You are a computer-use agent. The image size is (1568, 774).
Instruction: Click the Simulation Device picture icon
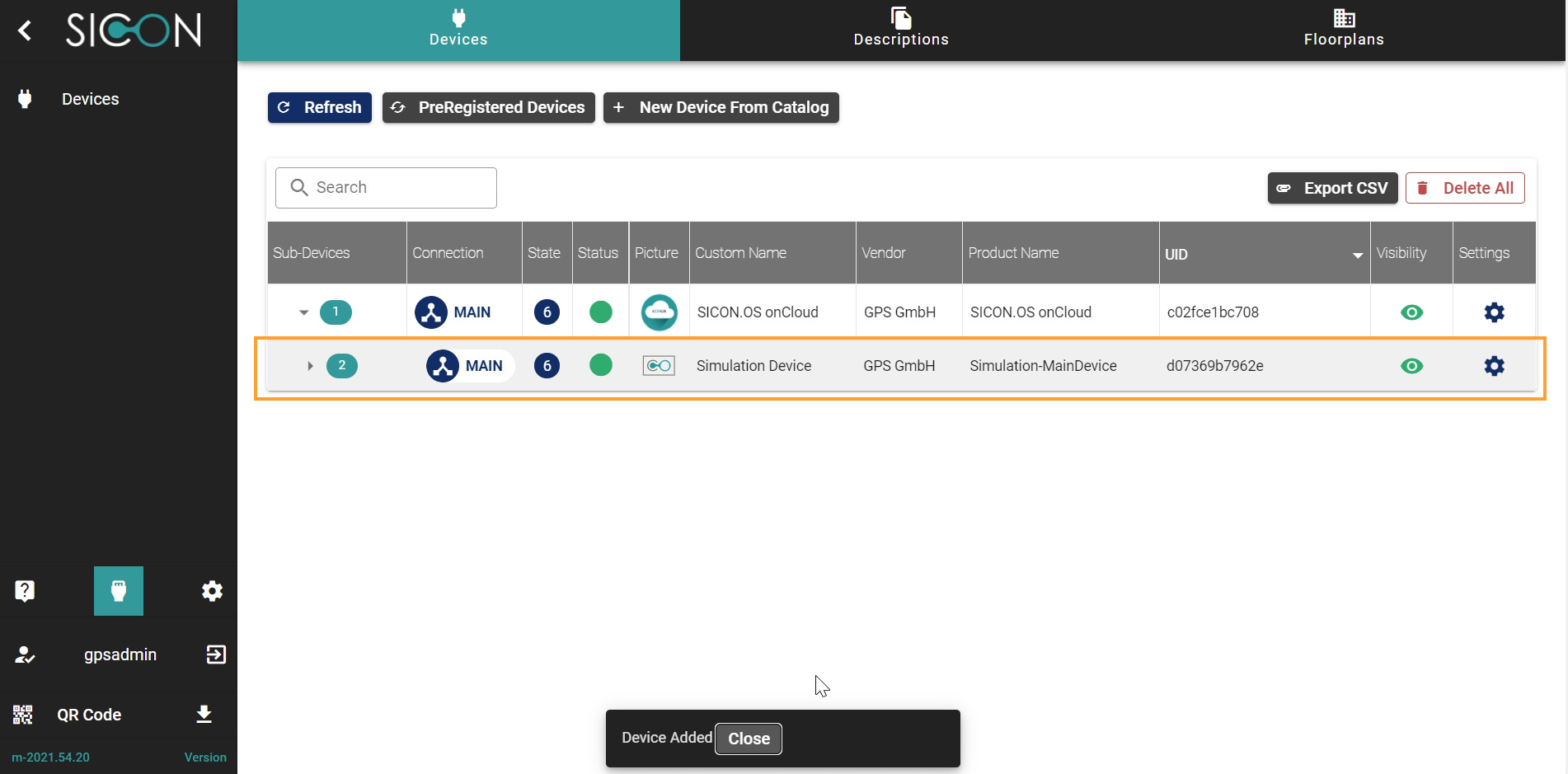659,366
